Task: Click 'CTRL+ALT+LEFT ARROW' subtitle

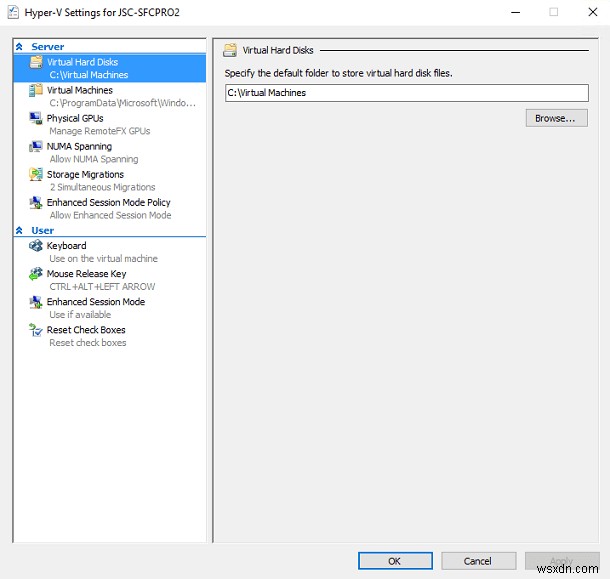Action: point(102,286)
